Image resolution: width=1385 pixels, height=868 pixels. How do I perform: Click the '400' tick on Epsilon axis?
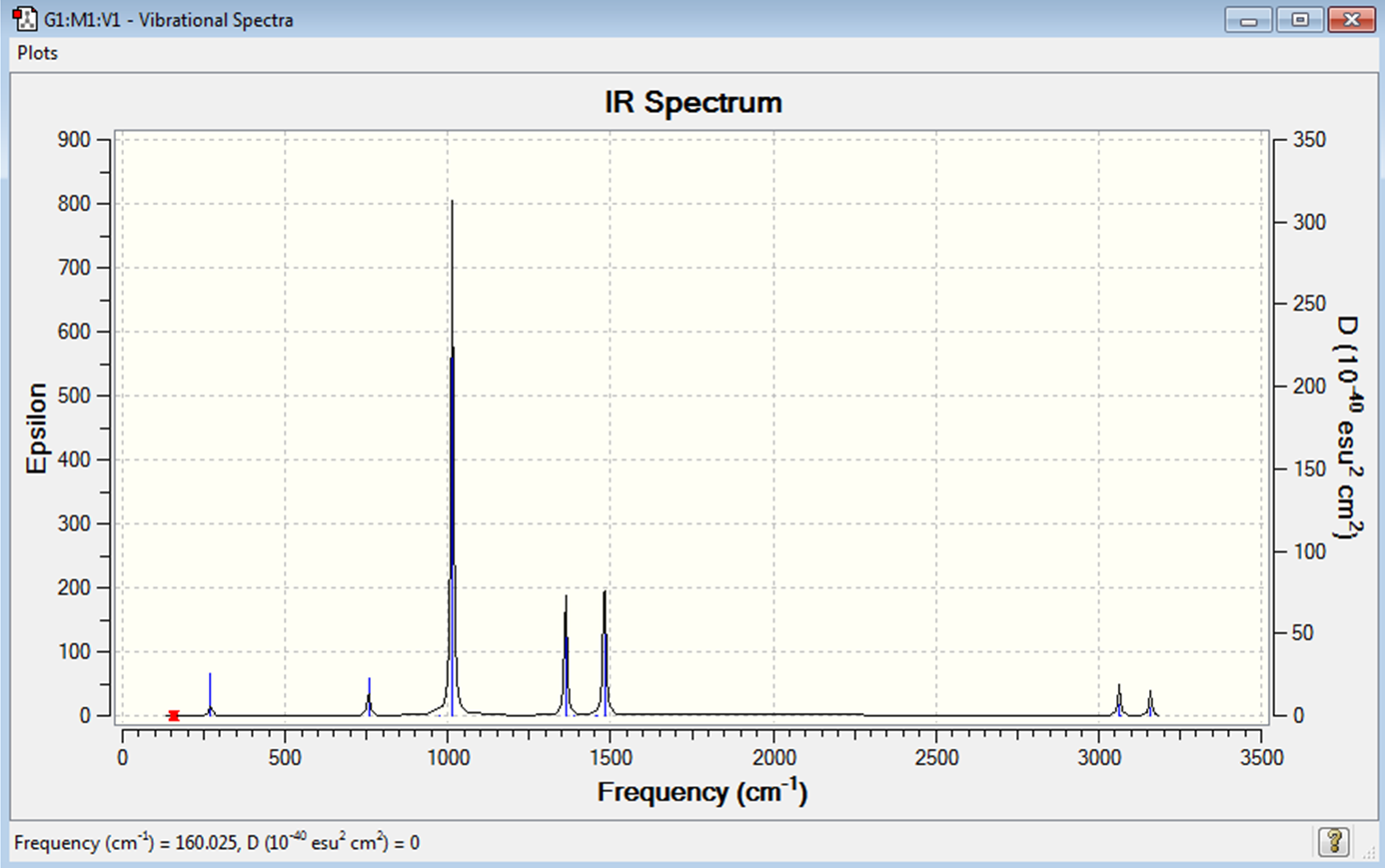coord(74,459)
